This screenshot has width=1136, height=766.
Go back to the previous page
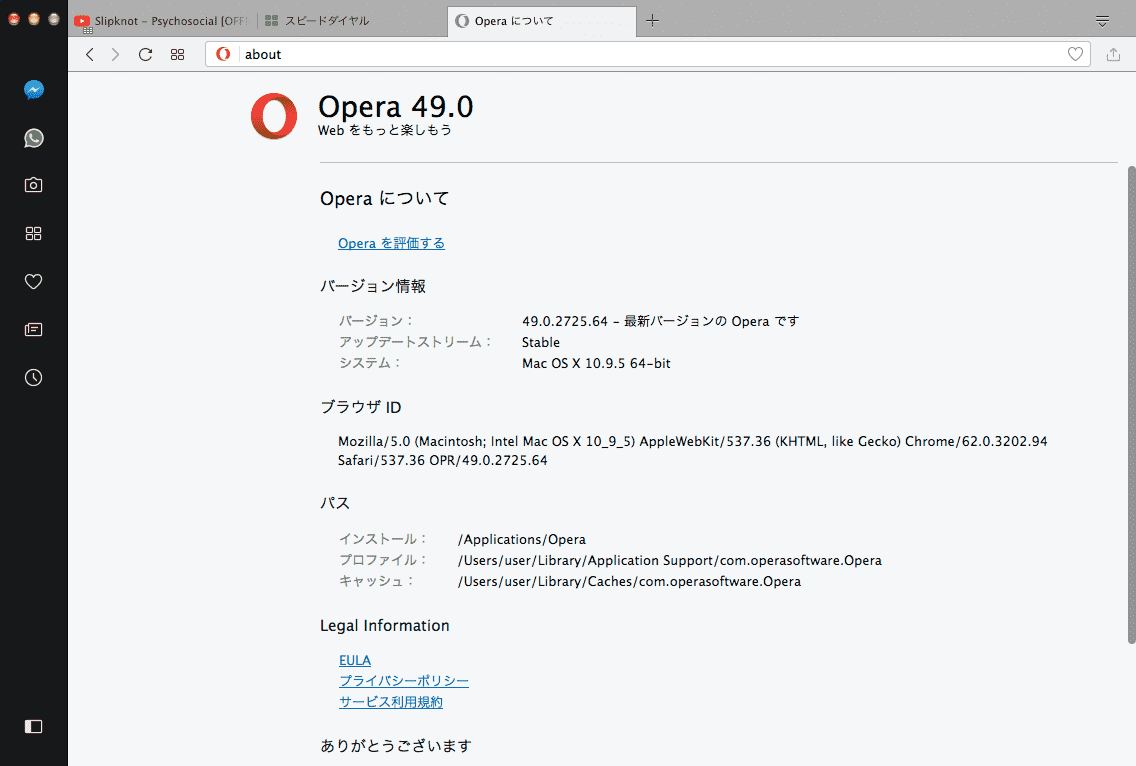point(90,54)
